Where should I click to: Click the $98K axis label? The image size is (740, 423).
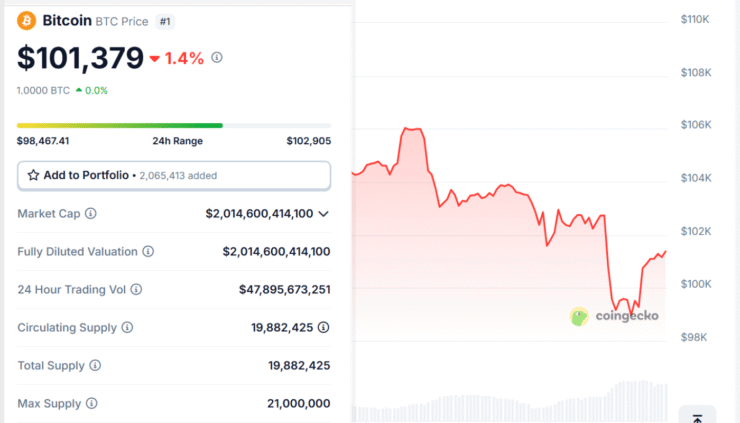click(x=694, y=337)
